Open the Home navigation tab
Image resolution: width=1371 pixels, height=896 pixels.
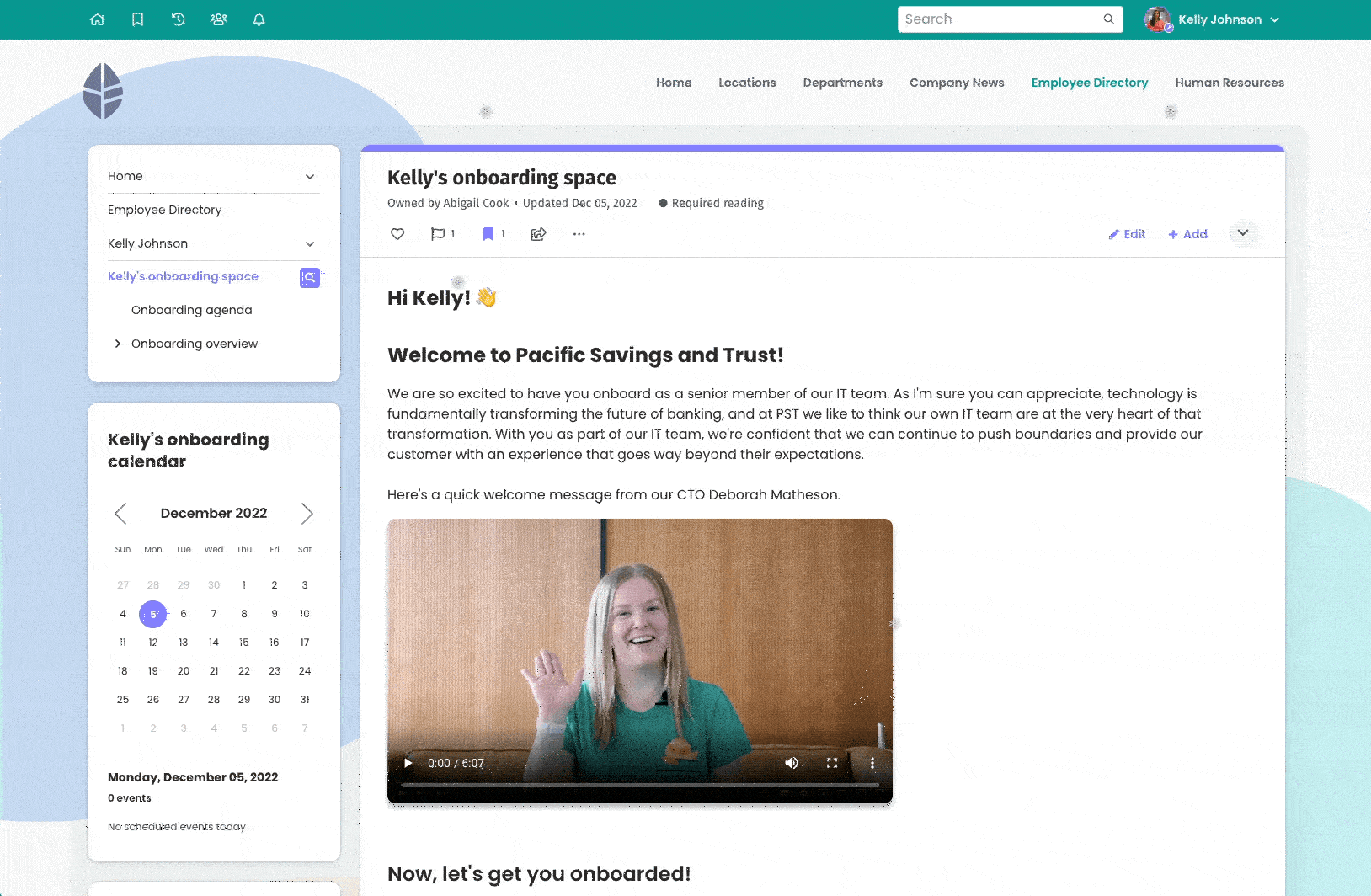pos(674,83)
